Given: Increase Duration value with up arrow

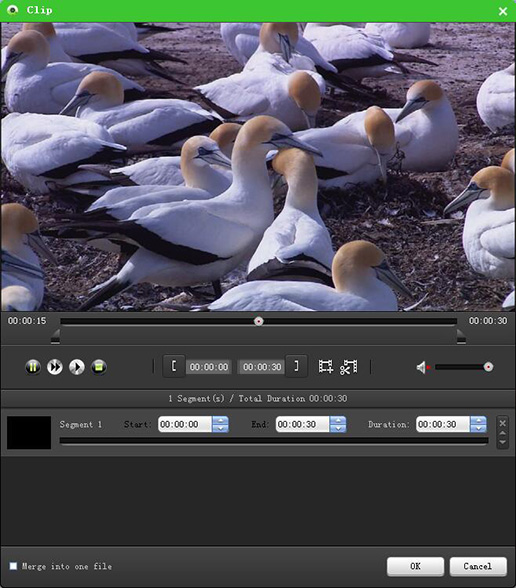Looking at the screenshot, I should (478, 420).
